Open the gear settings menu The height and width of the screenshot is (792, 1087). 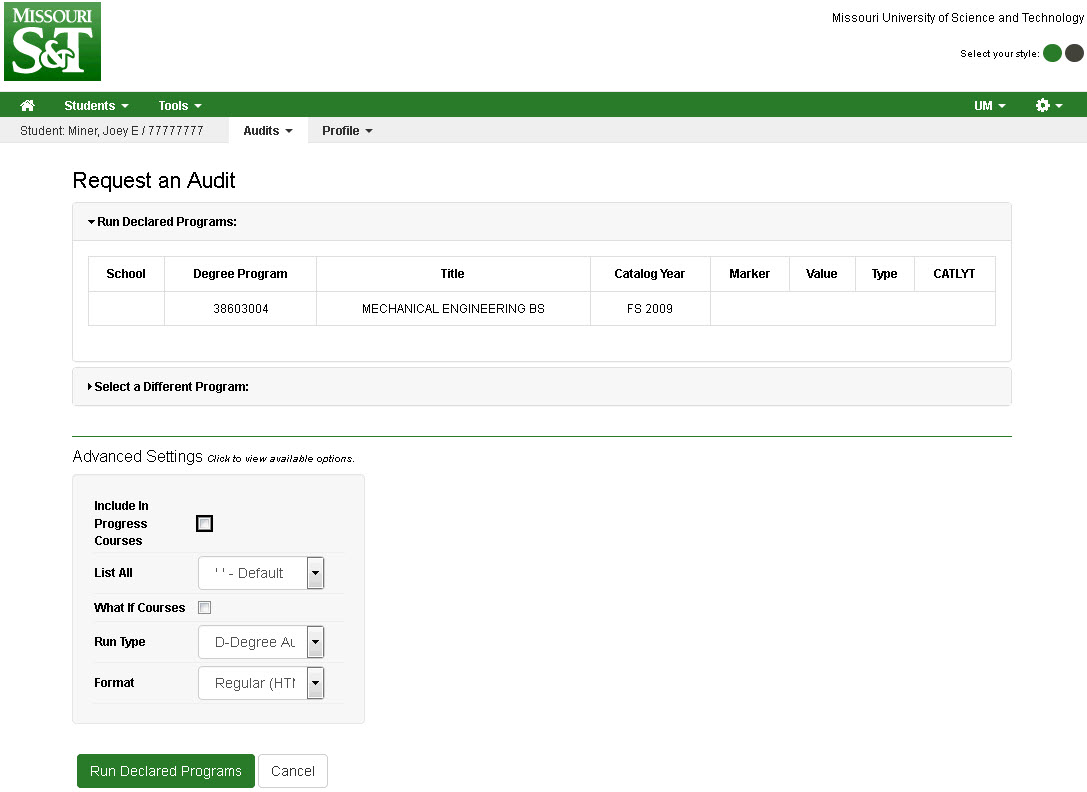1048,105
